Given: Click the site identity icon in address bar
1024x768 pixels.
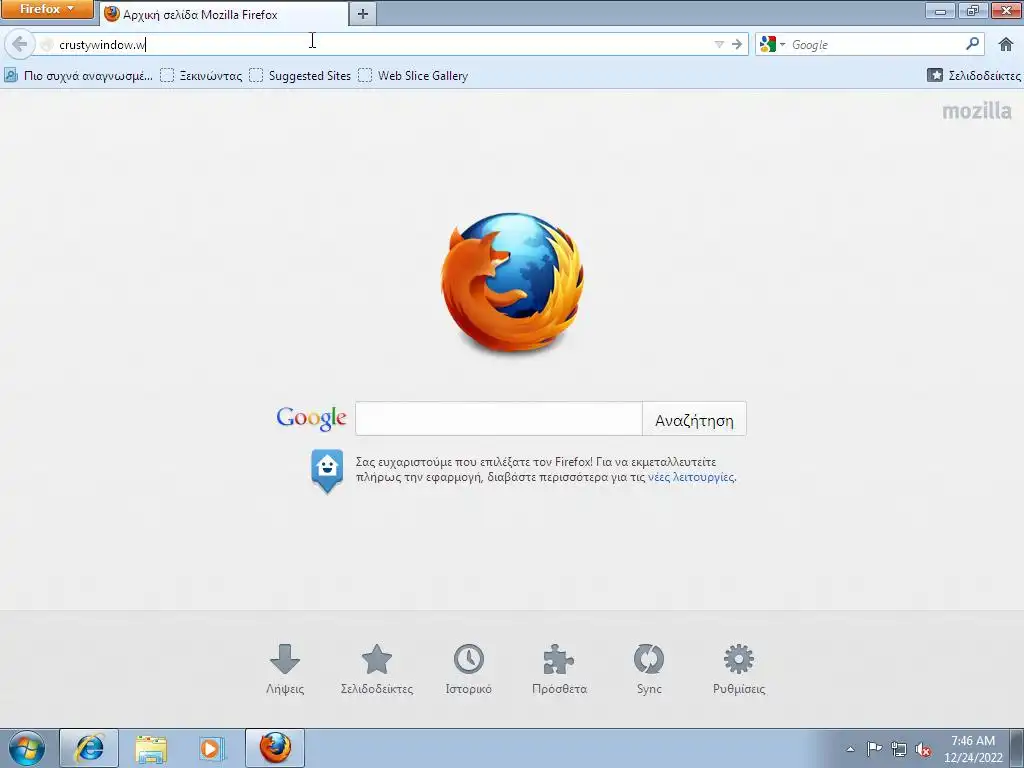Looking at the screenshot, I should pyautogui.click(x=46, y=44).
